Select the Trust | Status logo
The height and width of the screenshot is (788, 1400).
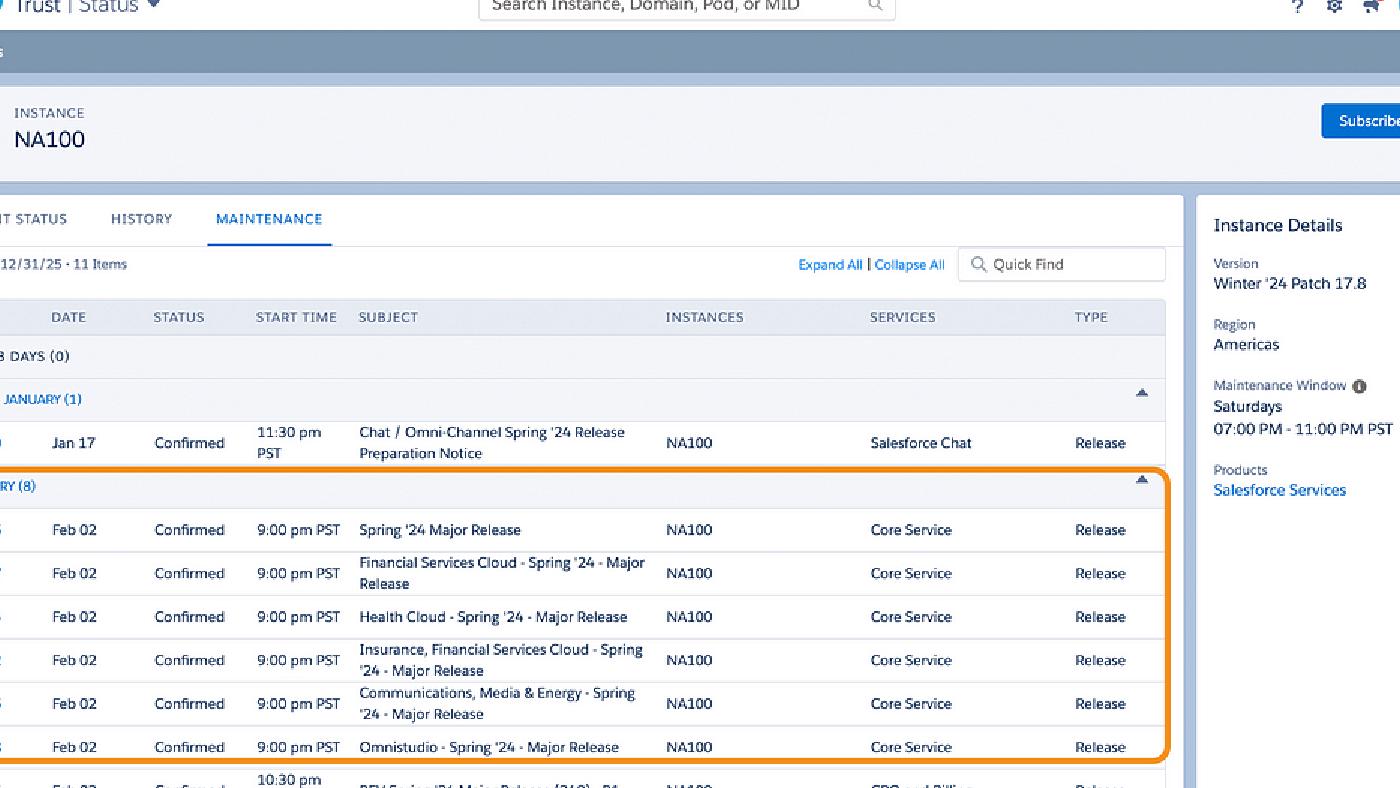pyautogui.click(x=80, y=7)
